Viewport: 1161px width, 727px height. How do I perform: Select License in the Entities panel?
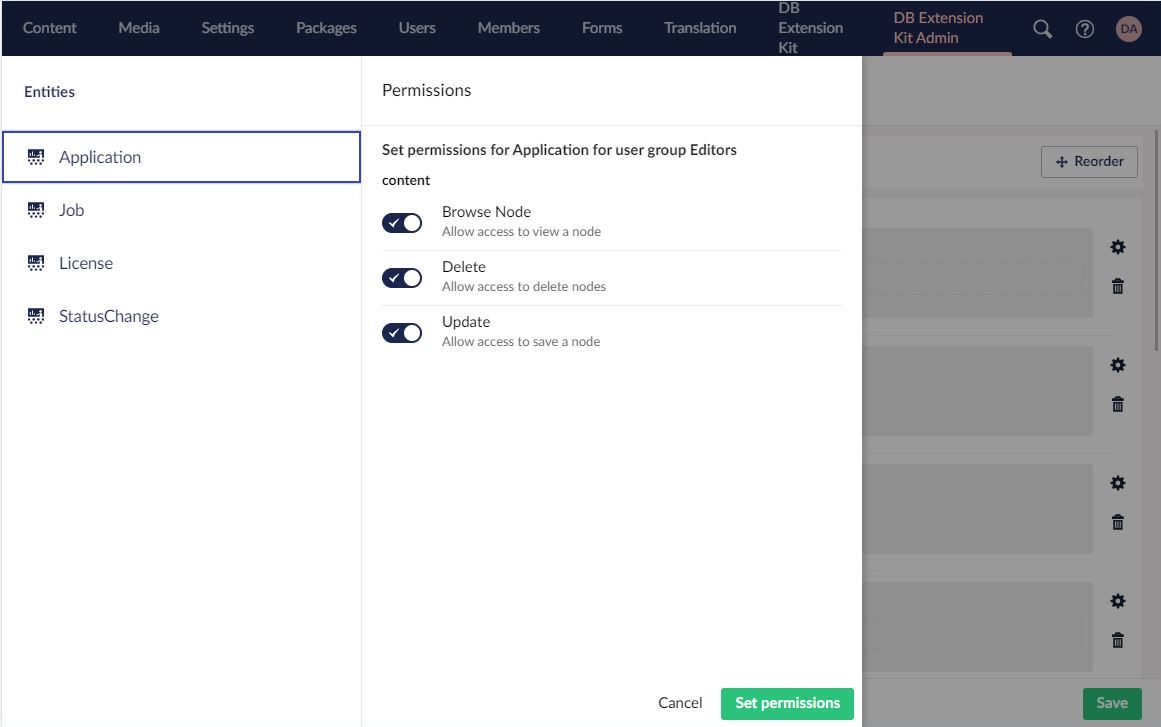click(86, 262)
